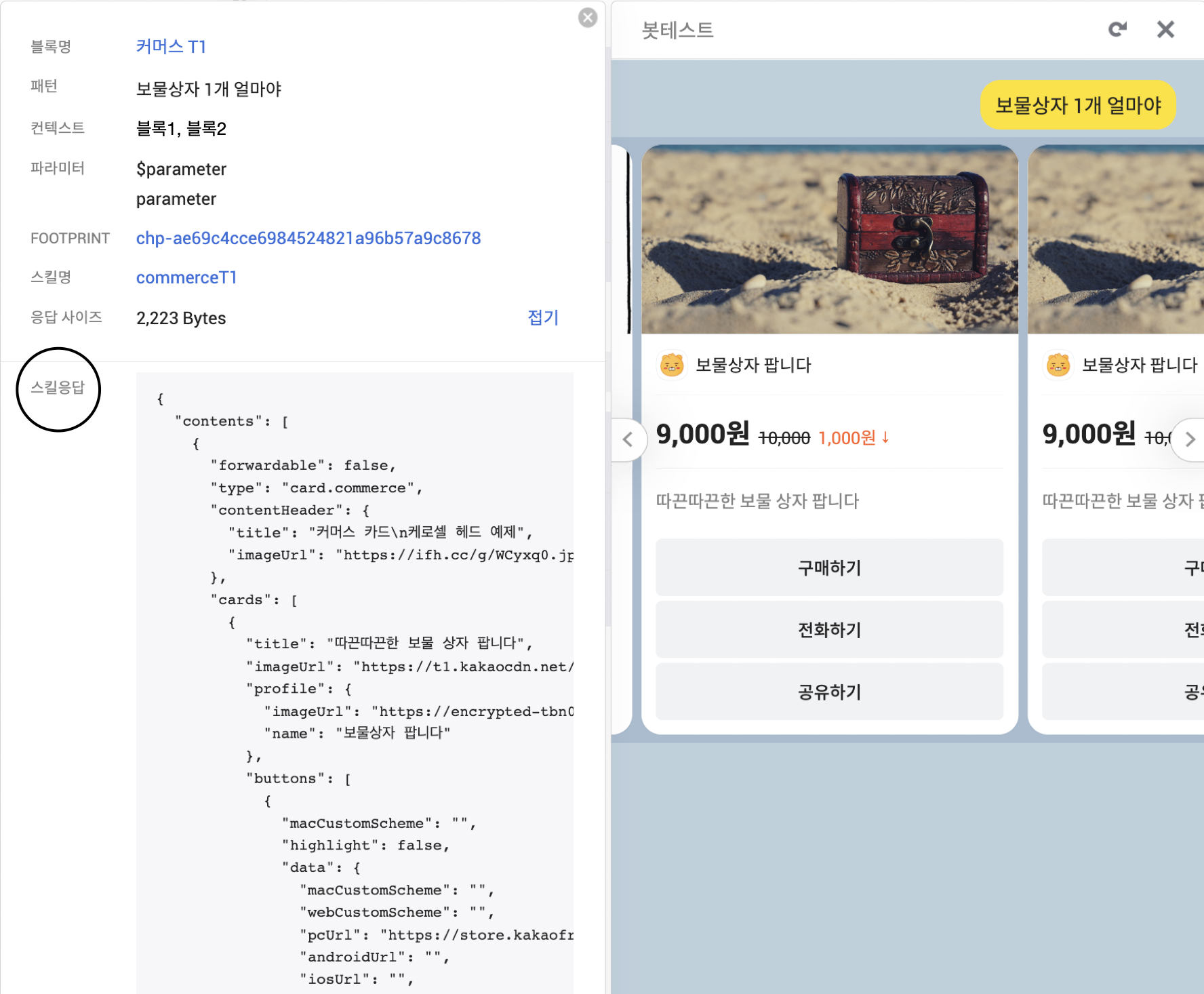Click the profile avatar on first card
Image resolution: width=1204 pixels, height=994 pixels.
coord(671,365)
